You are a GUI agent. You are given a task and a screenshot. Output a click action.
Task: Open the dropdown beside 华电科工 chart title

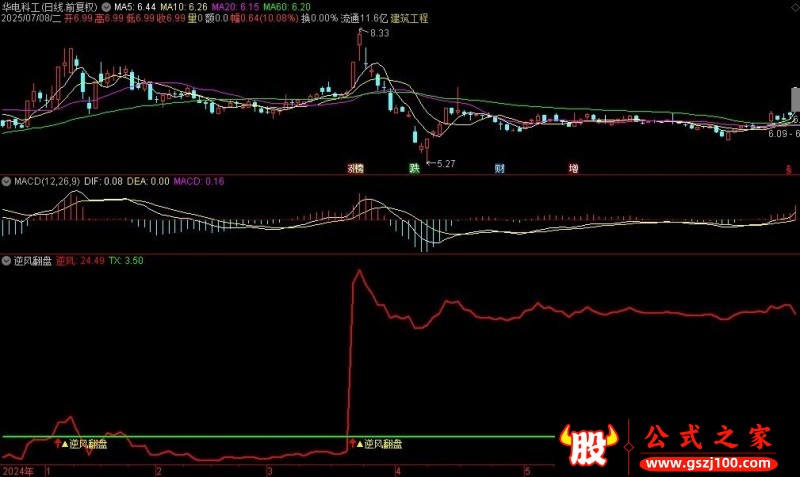[106, 7]
